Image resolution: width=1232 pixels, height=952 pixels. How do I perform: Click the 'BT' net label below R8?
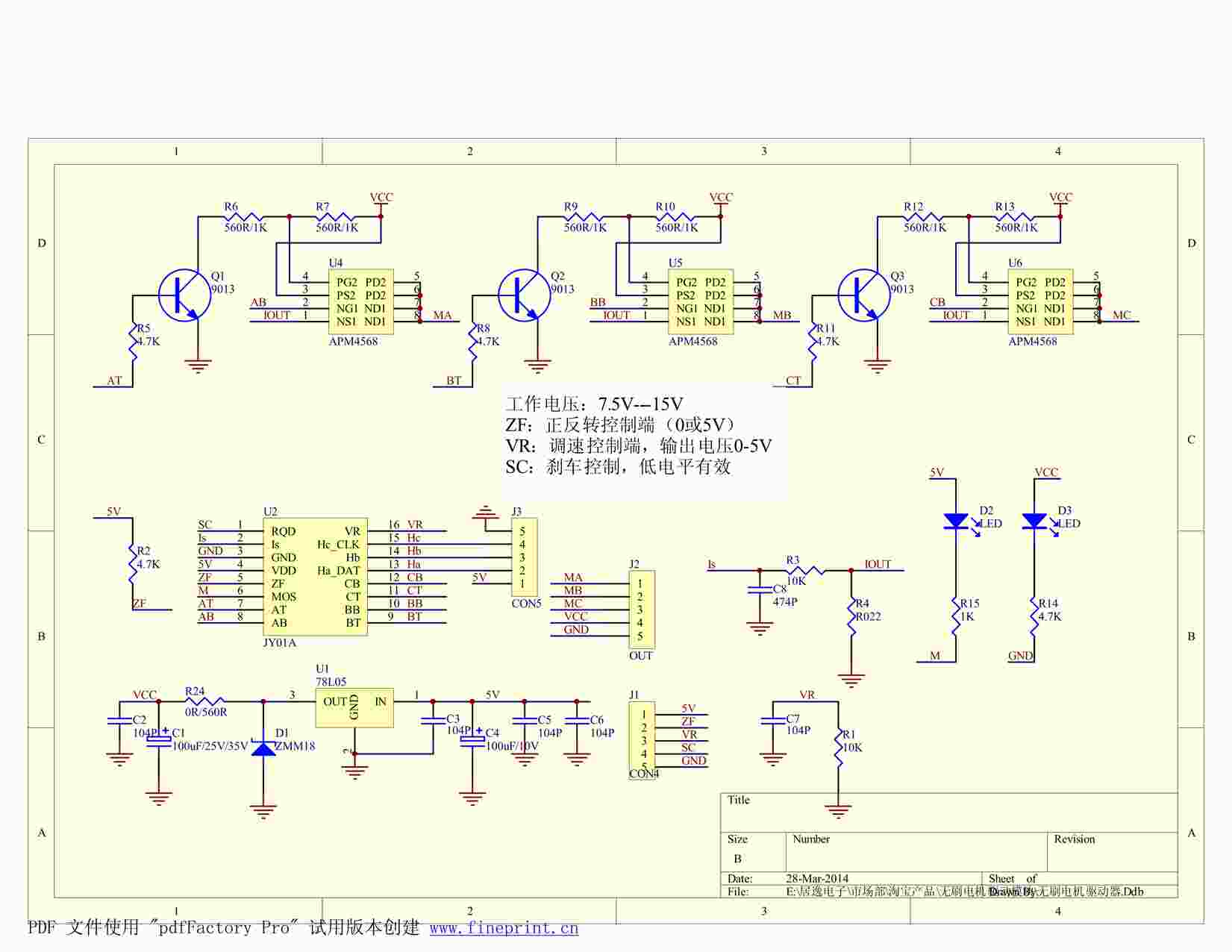click(454, 381)
